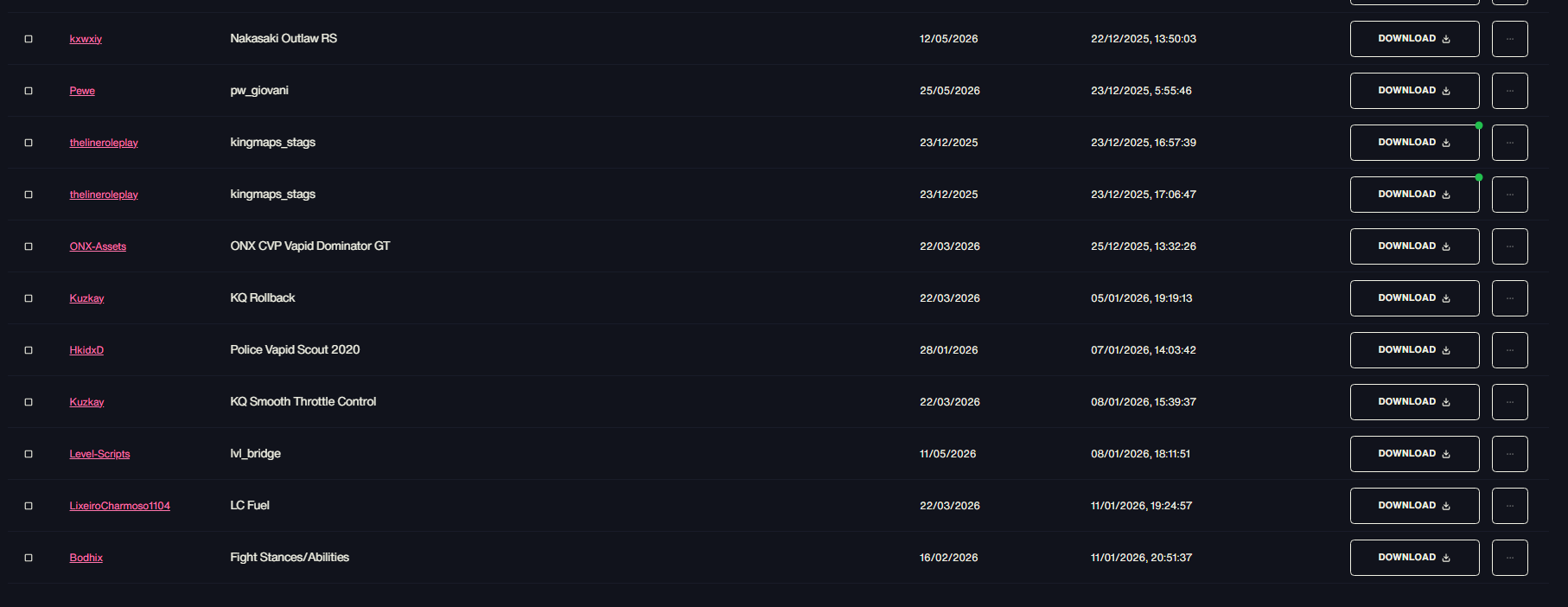Open the Level-Scripts author link
Screen dimensions: 1568x607
click(99, 454)
